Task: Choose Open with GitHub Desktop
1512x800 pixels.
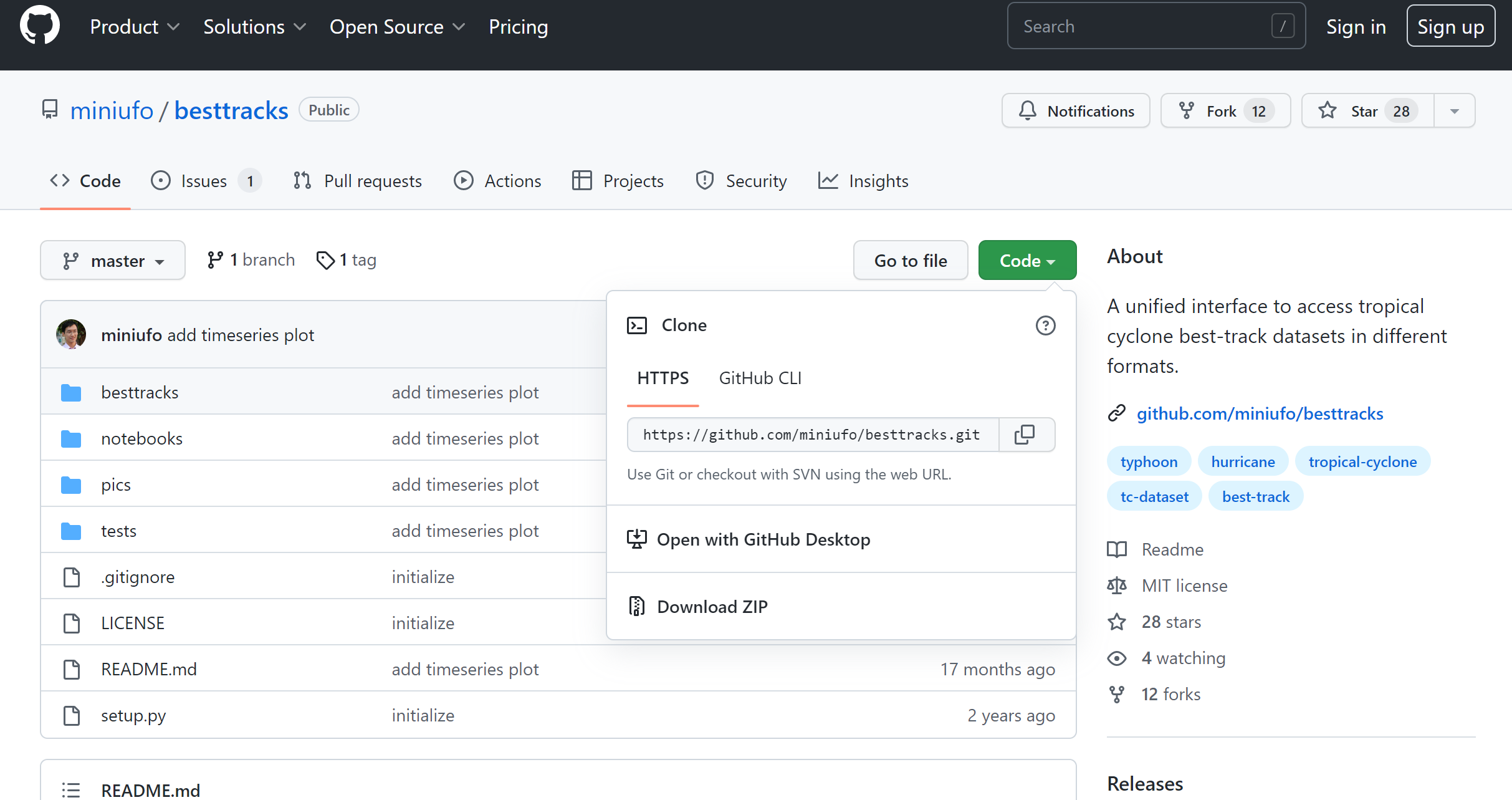Action: (x=763, y=539)
